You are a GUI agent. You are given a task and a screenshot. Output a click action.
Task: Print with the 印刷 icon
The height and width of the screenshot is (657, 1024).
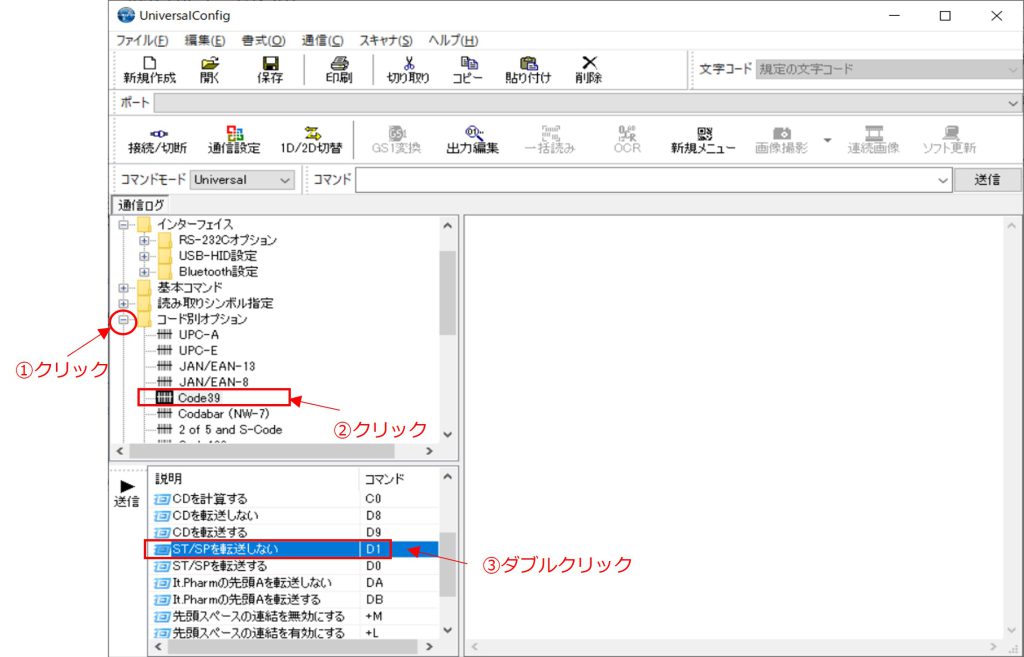(339, 70)
